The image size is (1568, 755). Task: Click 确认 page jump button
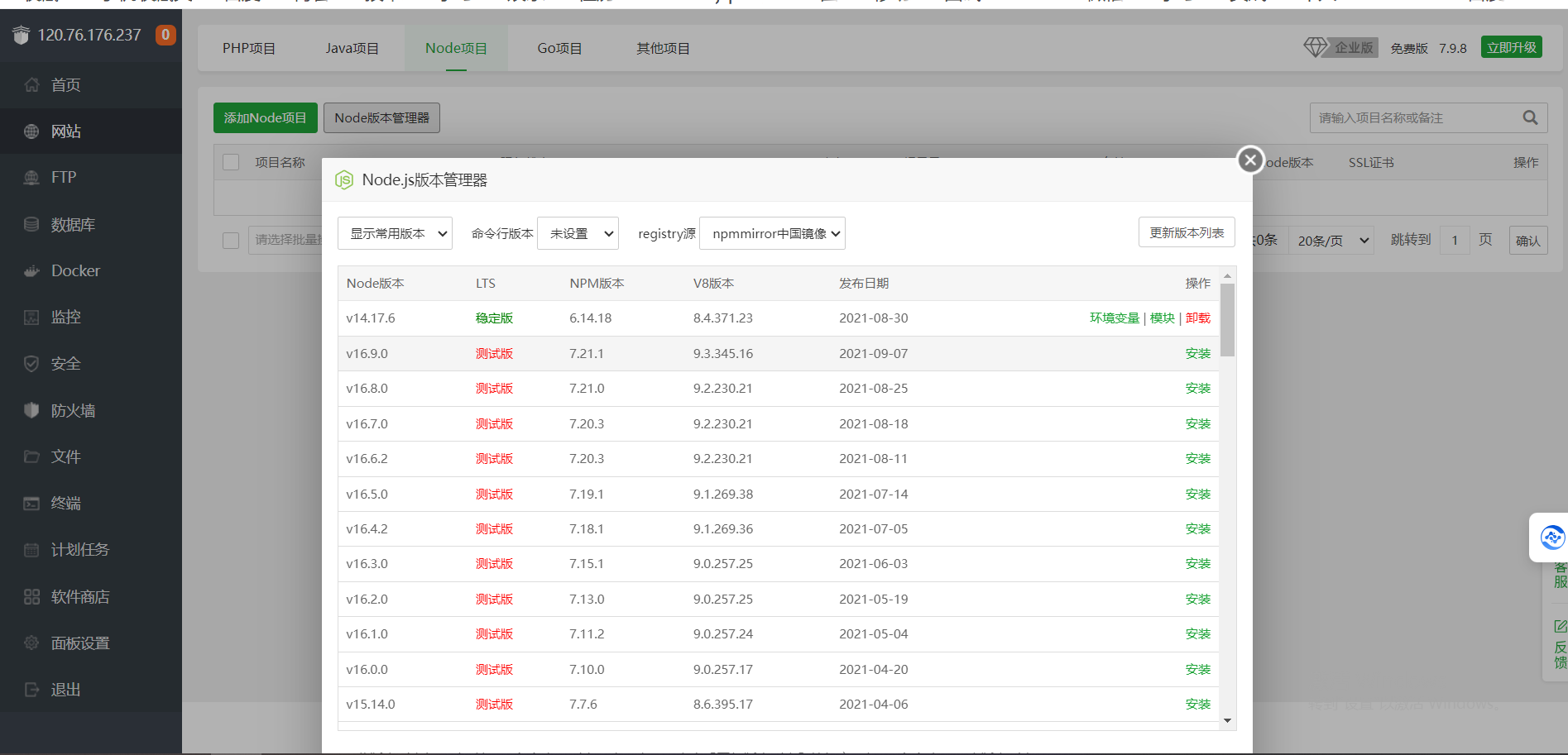1528,241
